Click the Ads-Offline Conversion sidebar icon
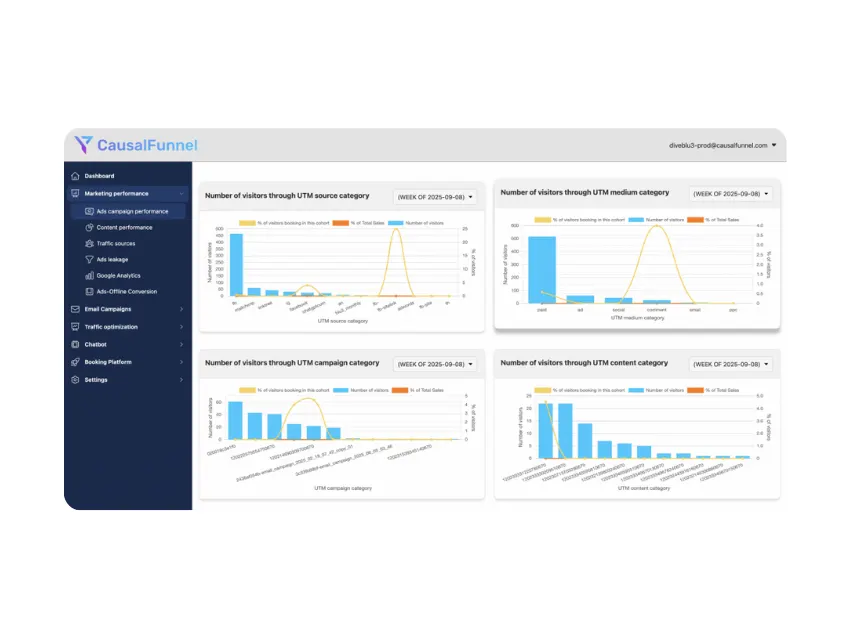Screen dimensions: 851x638 click(x=89, y=291)
